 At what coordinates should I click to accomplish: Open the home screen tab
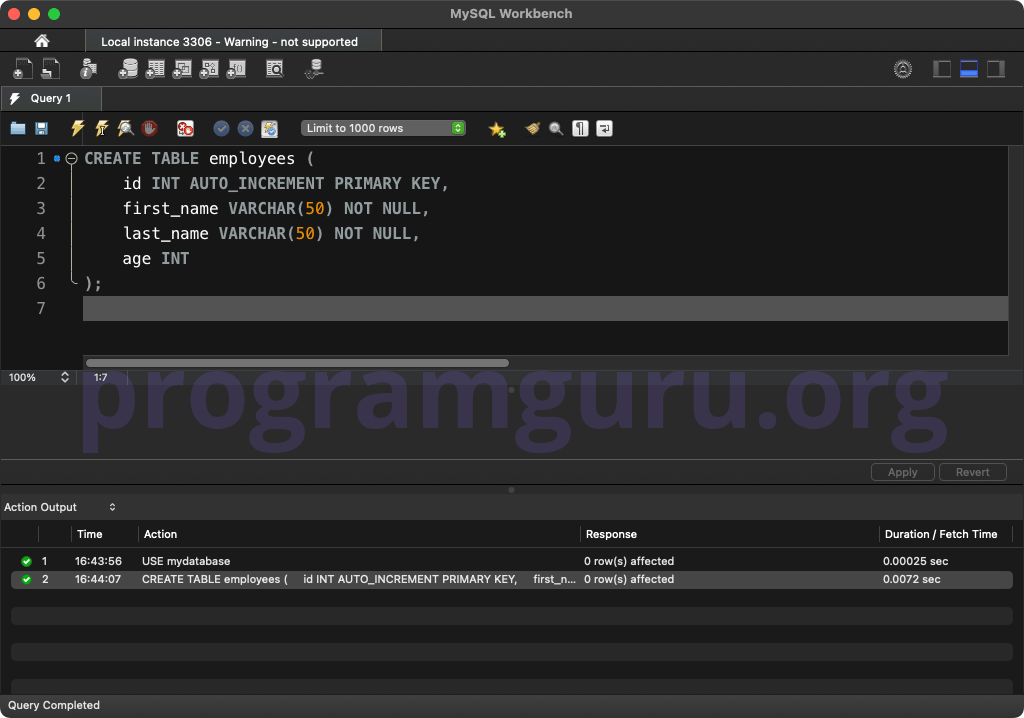point(42,41)
